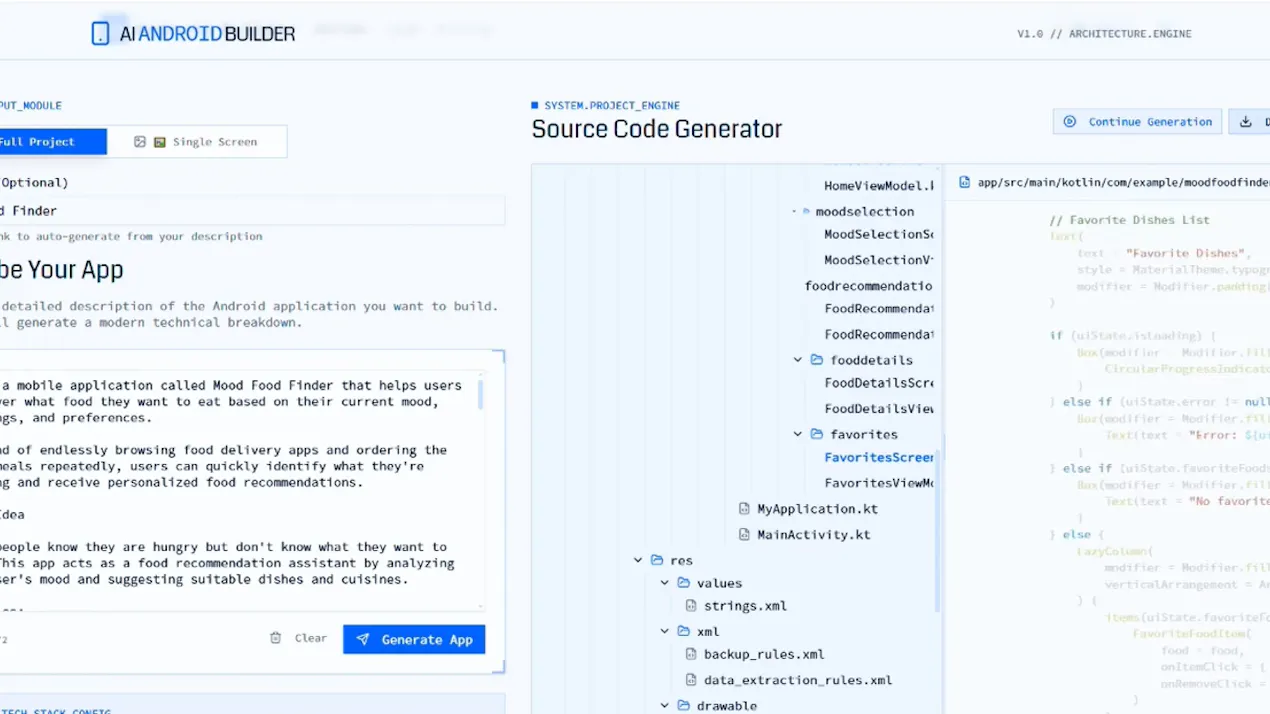Collapse the drawable folder chevron

(665, 705)
